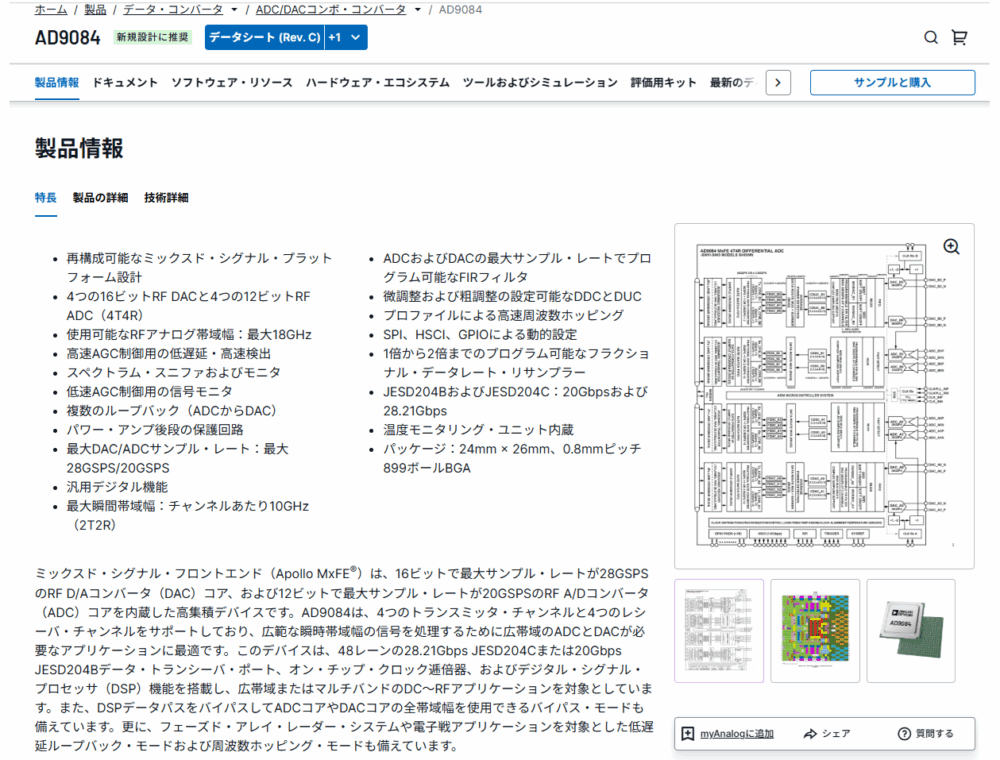
Task: Switch to the ドキュメント tab
Action: [125, 83]
